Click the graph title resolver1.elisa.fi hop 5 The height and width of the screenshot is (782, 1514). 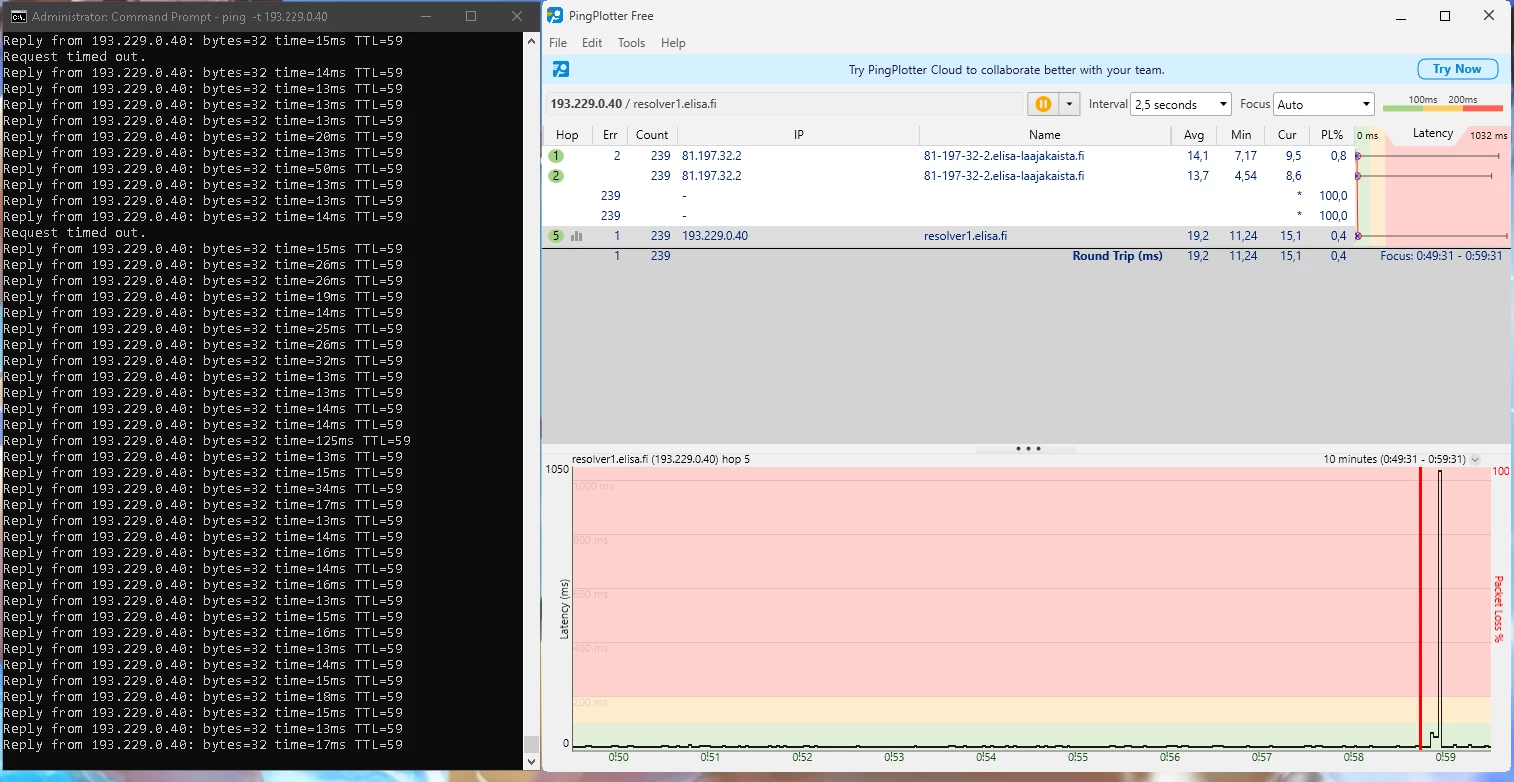661,460
